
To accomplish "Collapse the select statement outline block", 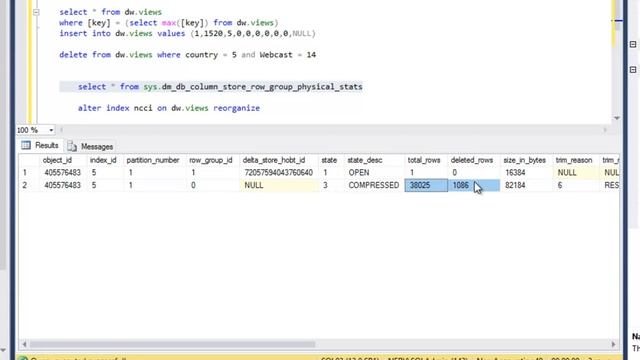I will tap(36, 12).
